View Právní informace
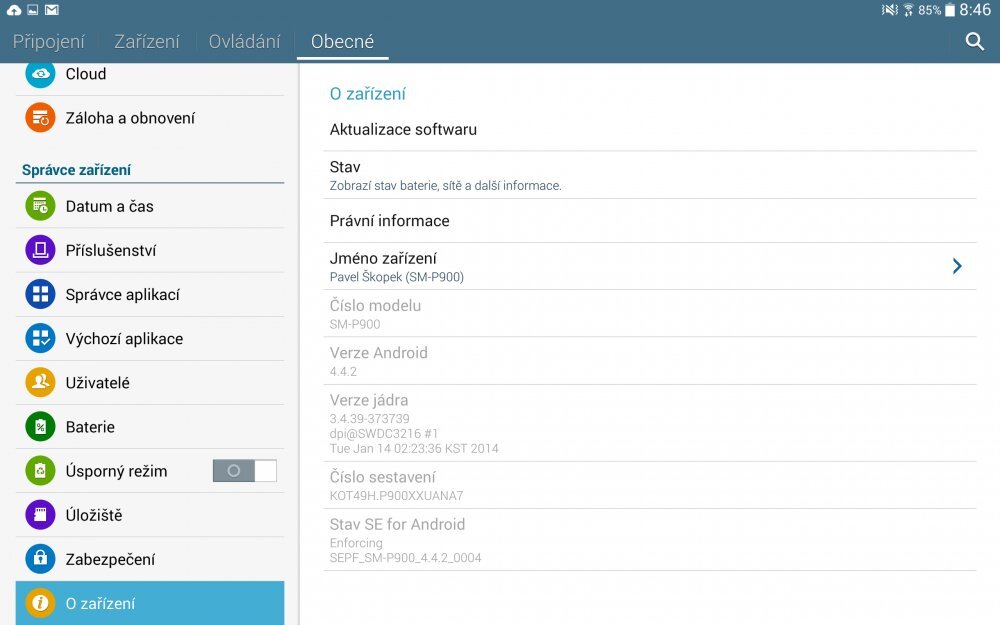 (390, 221)
